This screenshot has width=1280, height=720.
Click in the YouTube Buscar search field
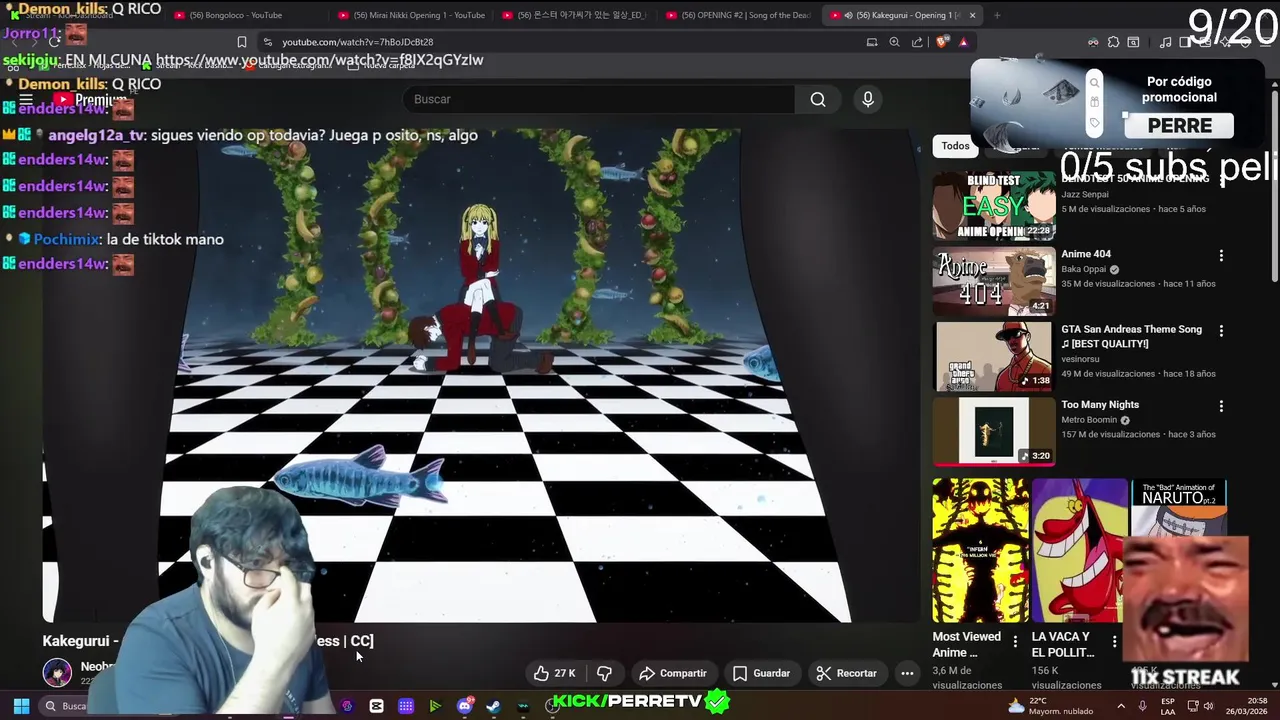[x=598, y=99]
